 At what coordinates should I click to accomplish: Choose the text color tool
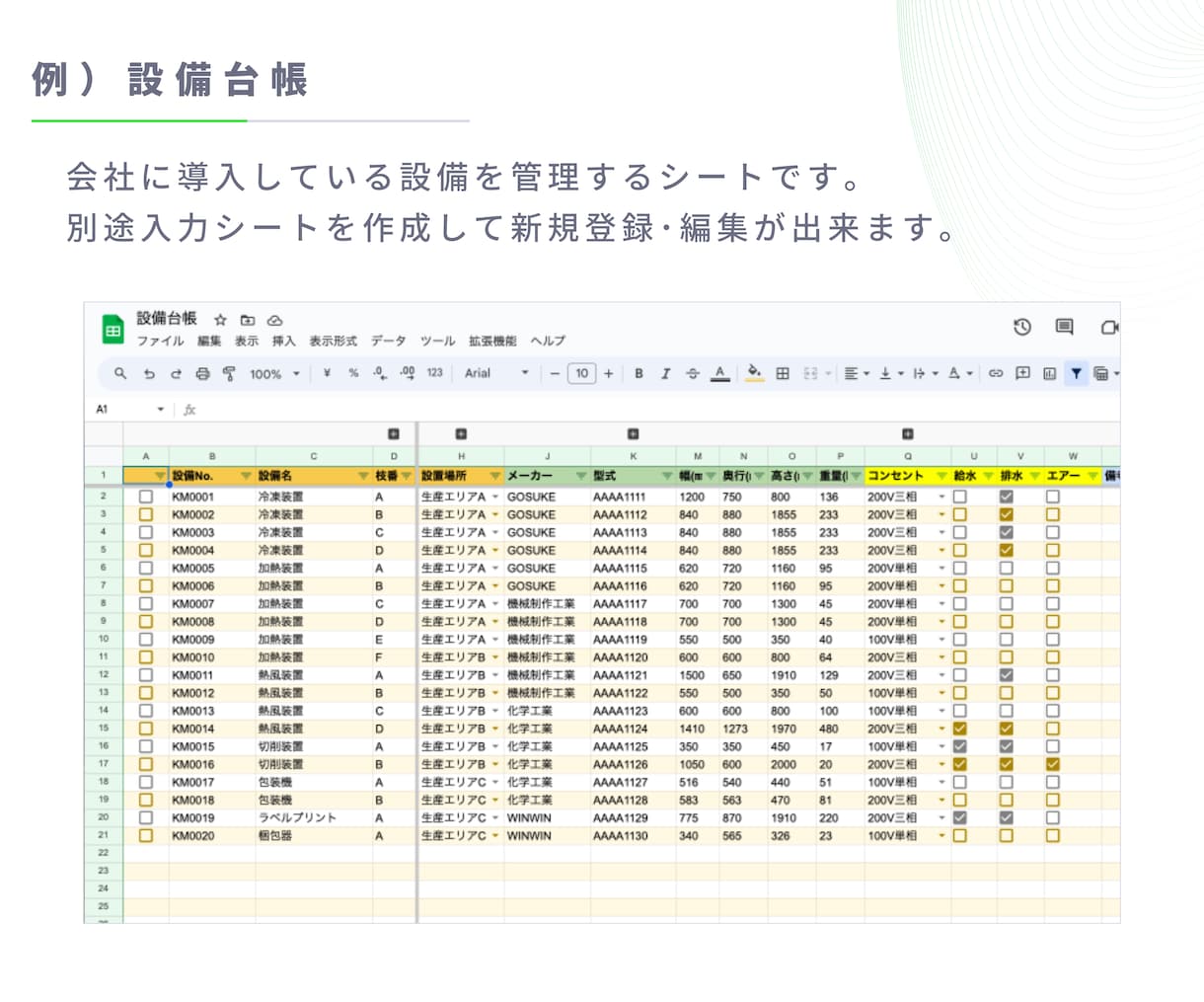719,373
